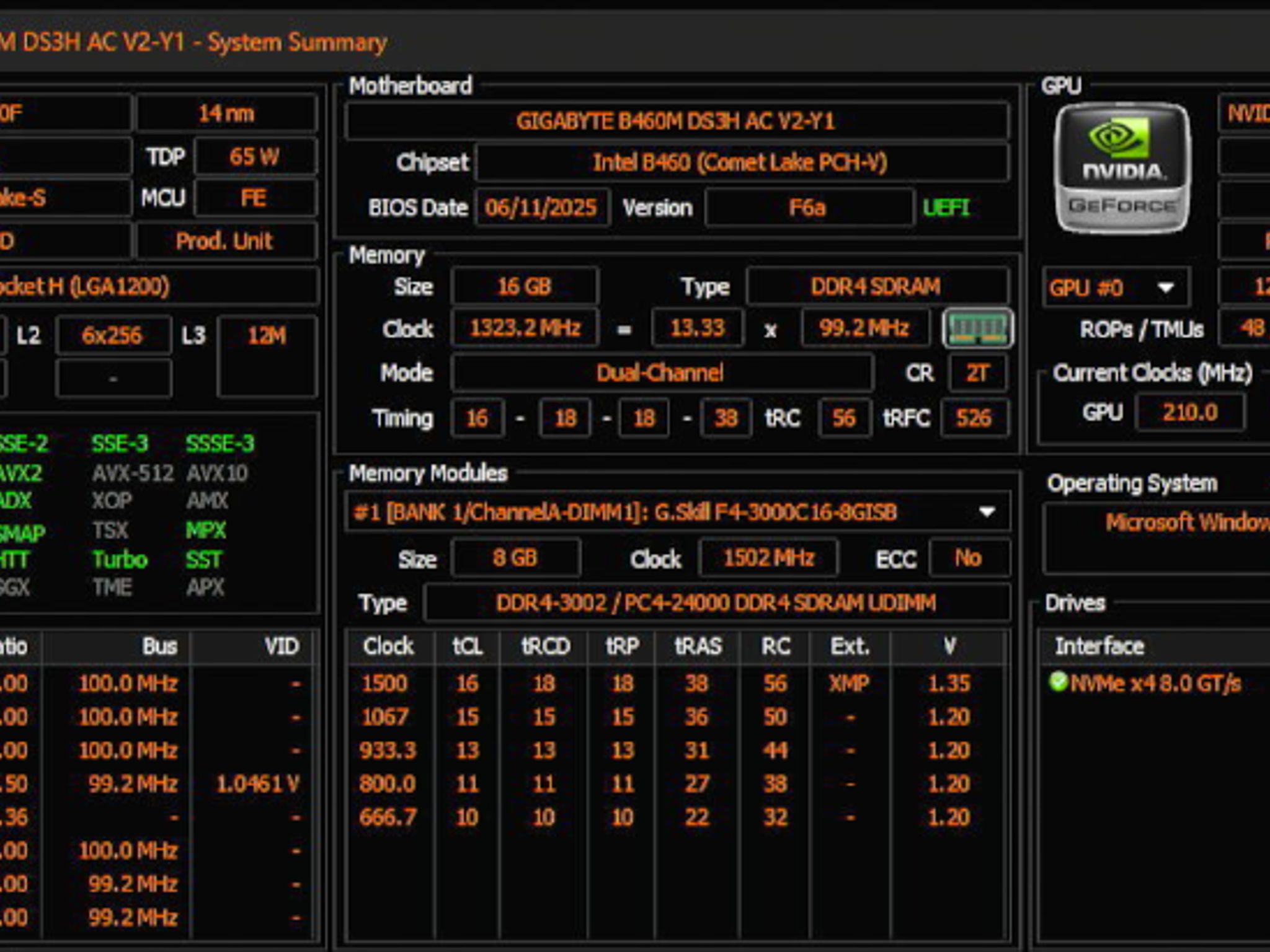Click the Interface column header under Drives

1100,646
